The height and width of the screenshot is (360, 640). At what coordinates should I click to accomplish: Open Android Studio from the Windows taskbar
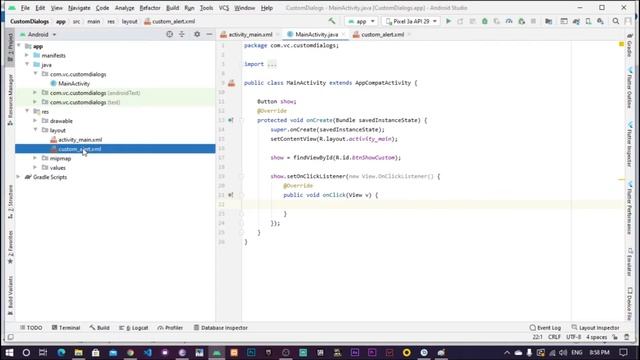tap(217, 352)
